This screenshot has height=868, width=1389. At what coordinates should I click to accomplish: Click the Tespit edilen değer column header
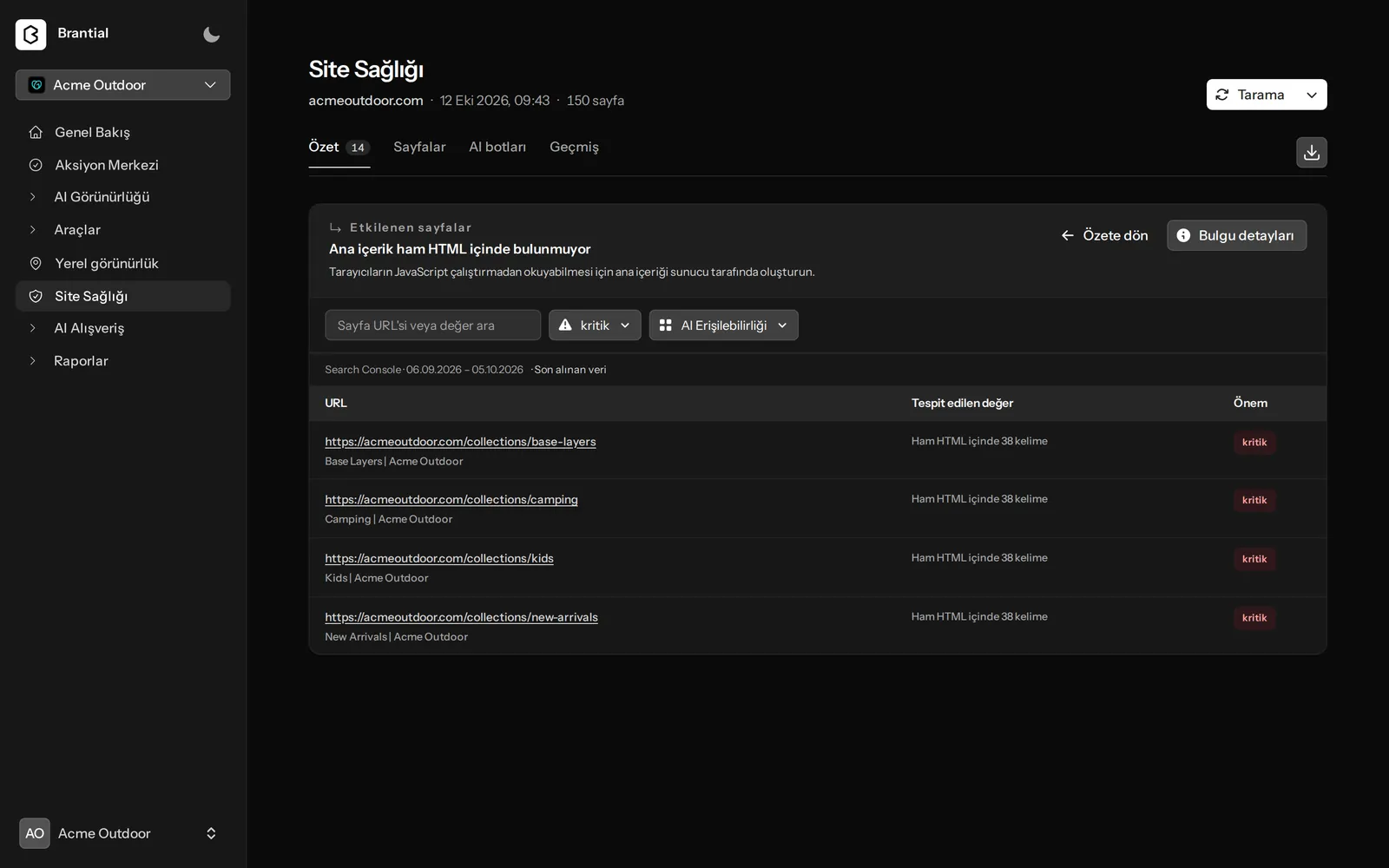[962, 404]
